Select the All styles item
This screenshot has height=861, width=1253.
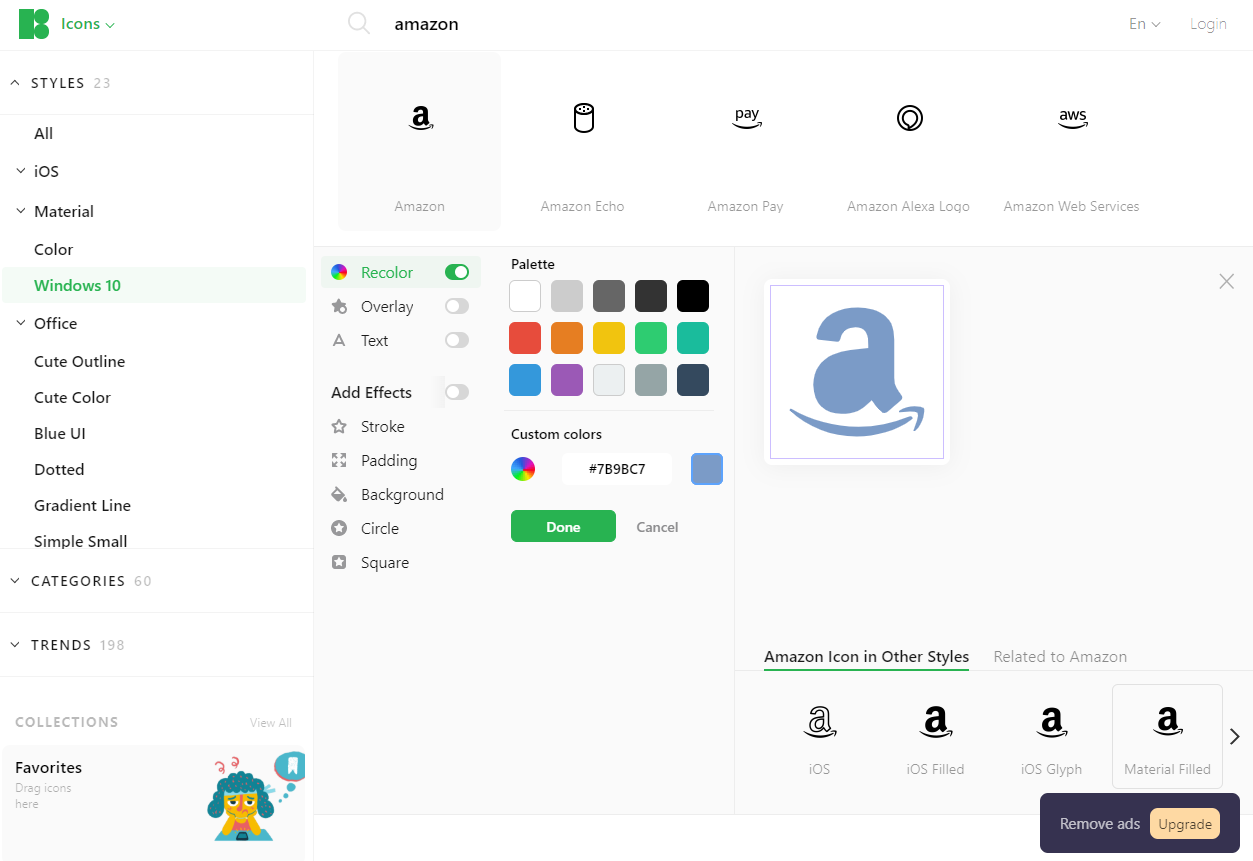click(x=44, y=133)
